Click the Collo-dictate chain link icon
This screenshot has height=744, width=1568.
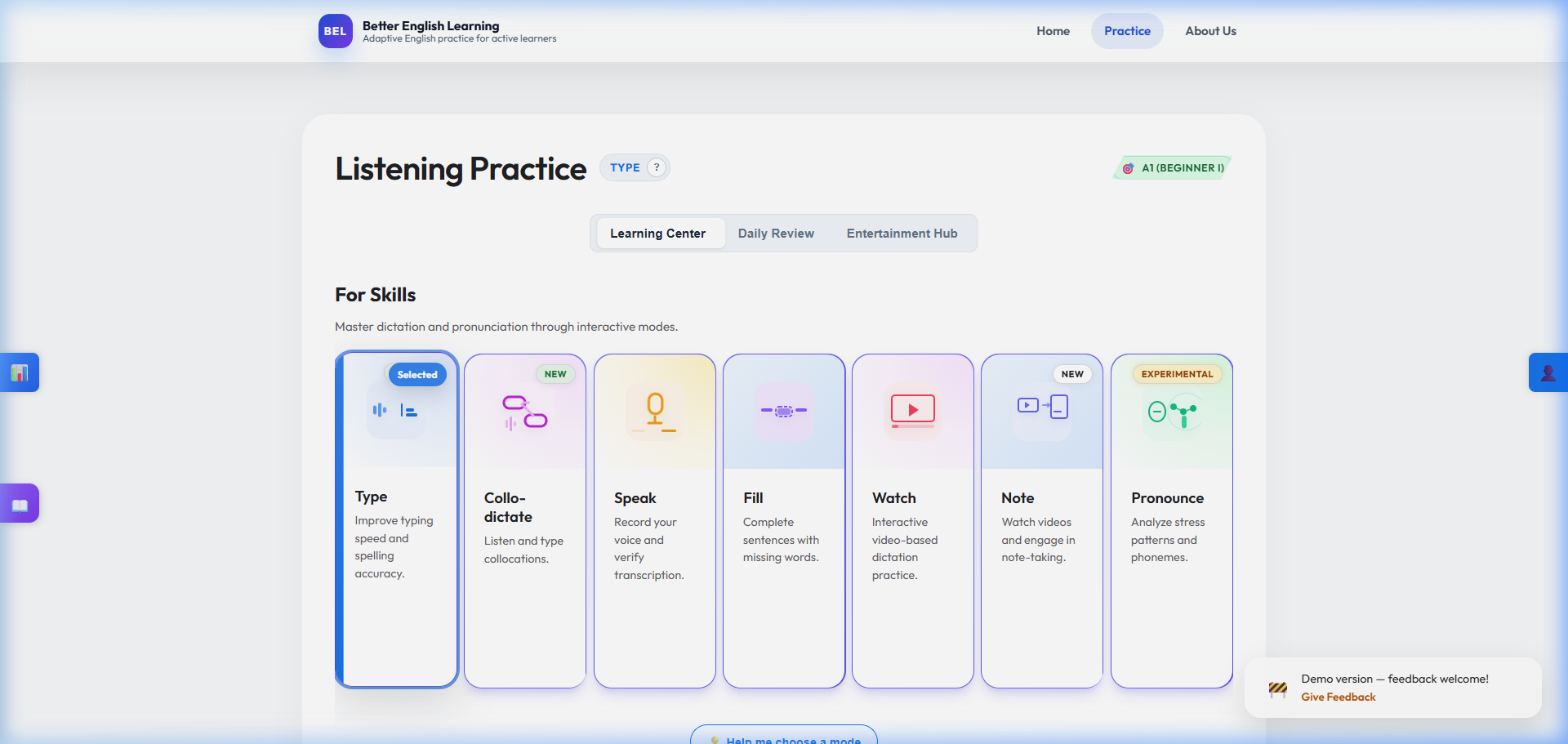(x=525, y=412)
